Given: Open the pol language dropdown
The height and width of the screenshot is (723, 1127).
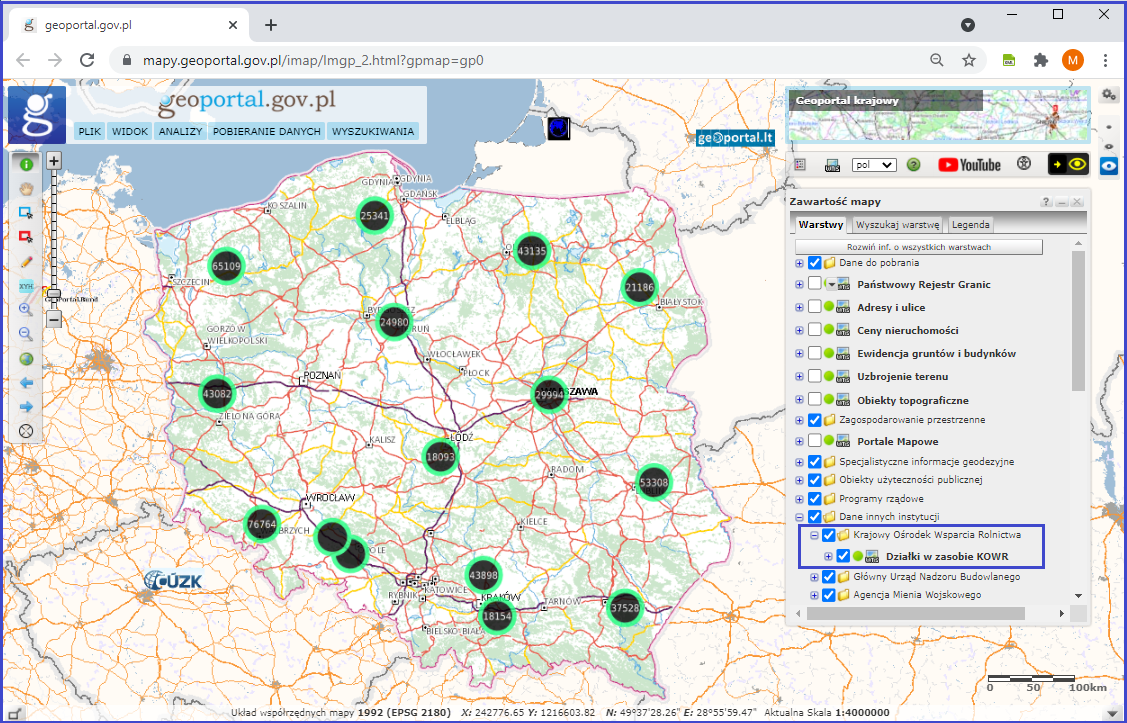Looking at the screenshot, I should tap(873, 165).
